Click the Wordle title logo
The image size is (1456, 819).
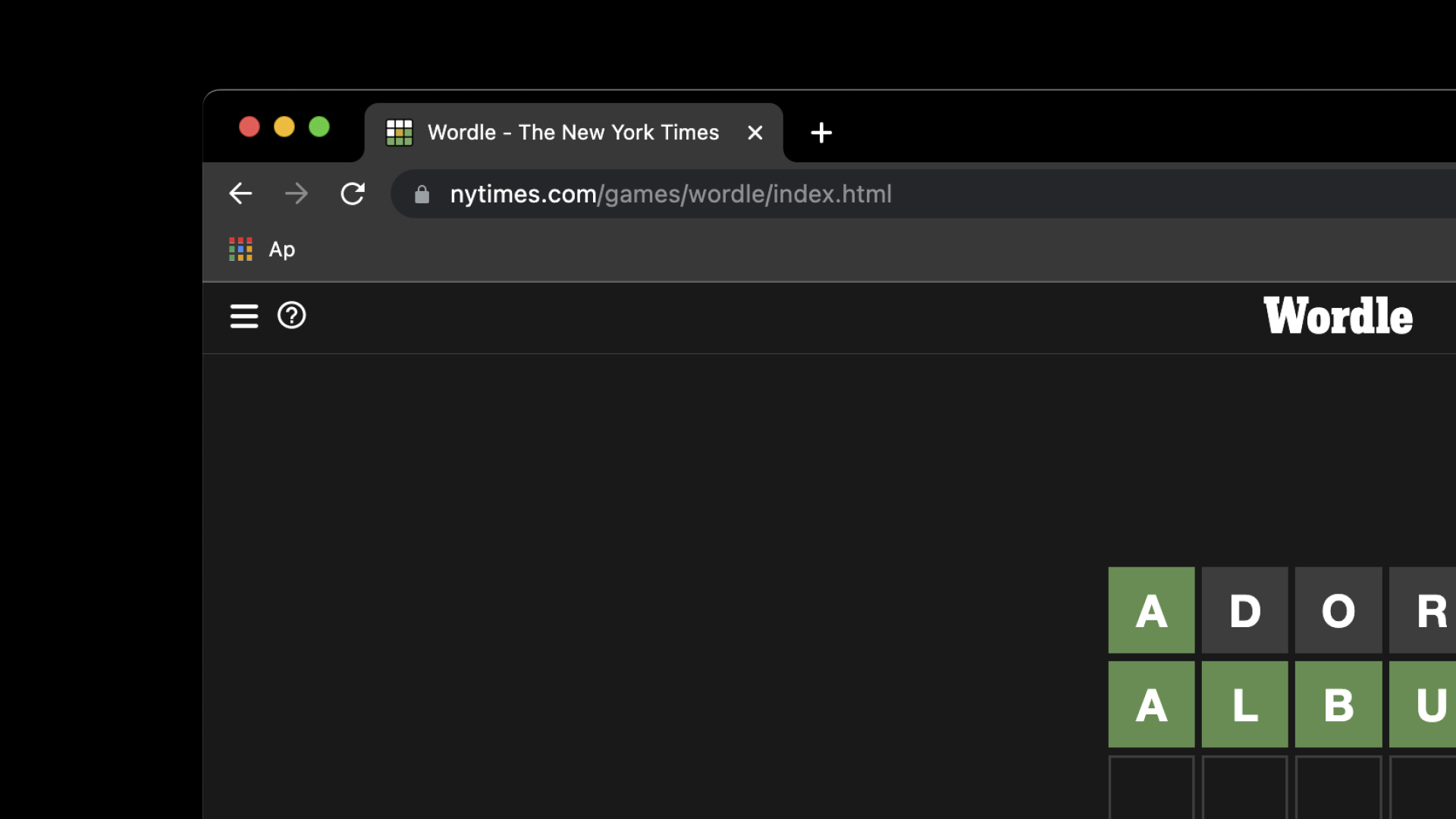click(1338, 316)
